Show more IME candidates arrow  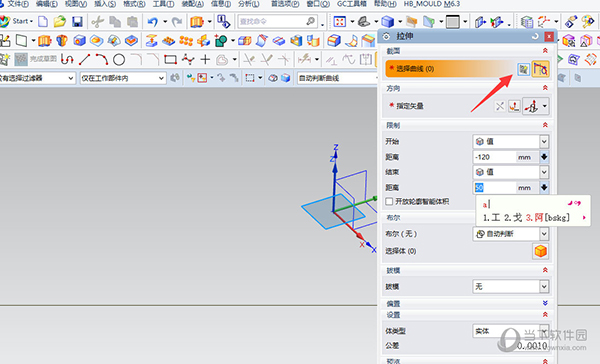[584, 218]
